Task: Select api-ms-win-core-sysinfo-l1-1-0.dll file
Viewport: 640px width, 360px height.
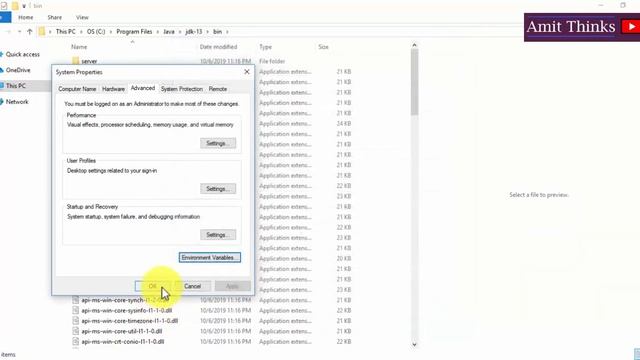Action: tap(127, 311)
